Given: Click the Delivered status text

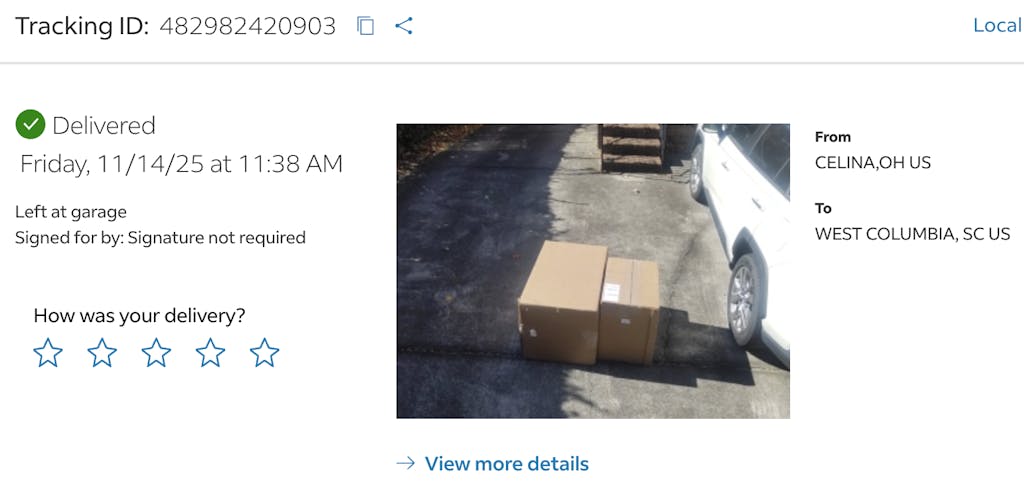Looking at the screenshot, I should click(x=104, y=125).
